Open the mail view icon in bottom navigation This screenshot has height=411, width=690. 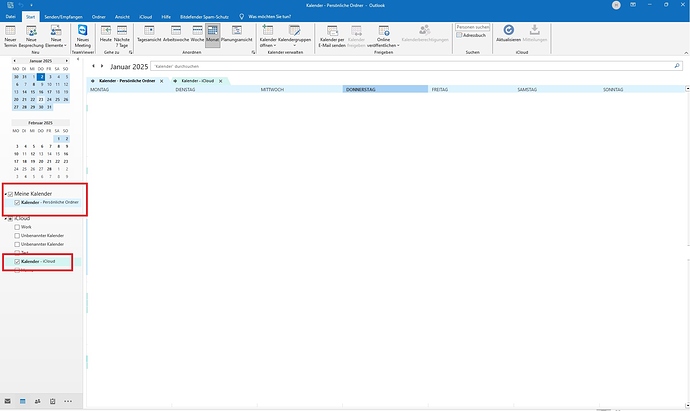point(7,401)
